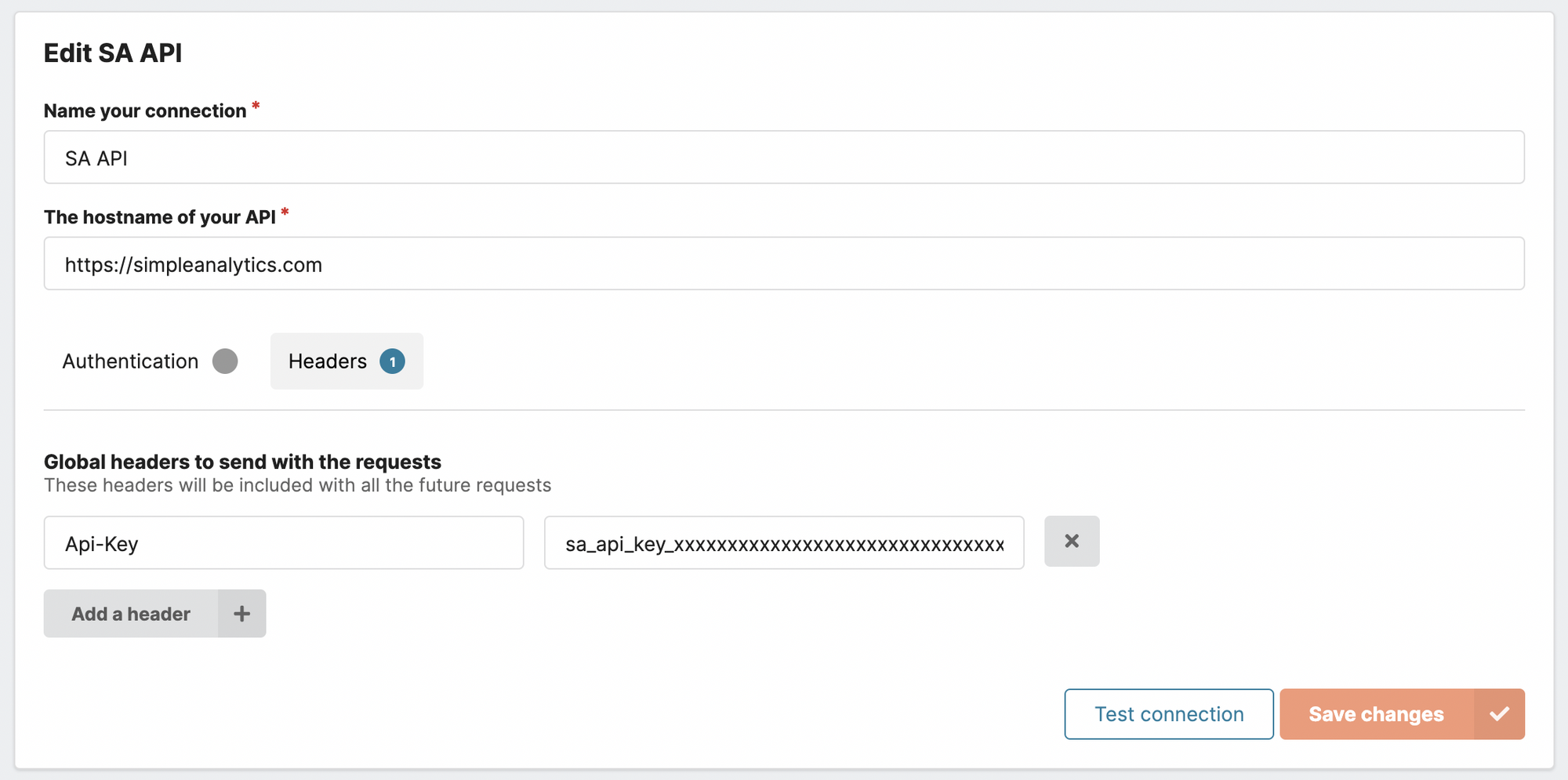Focus the header name field showing 'Api-Key'
Image resolution: width=1568 pixels, height=780 pixels.
click(282, 542)
